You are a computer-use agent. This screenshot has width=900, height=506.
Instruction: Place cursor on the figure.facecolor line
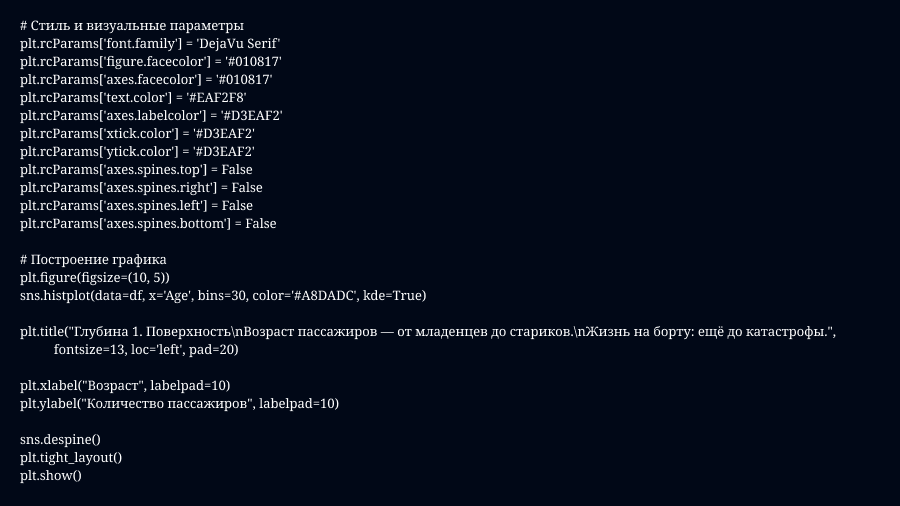[x=150, y=61]
